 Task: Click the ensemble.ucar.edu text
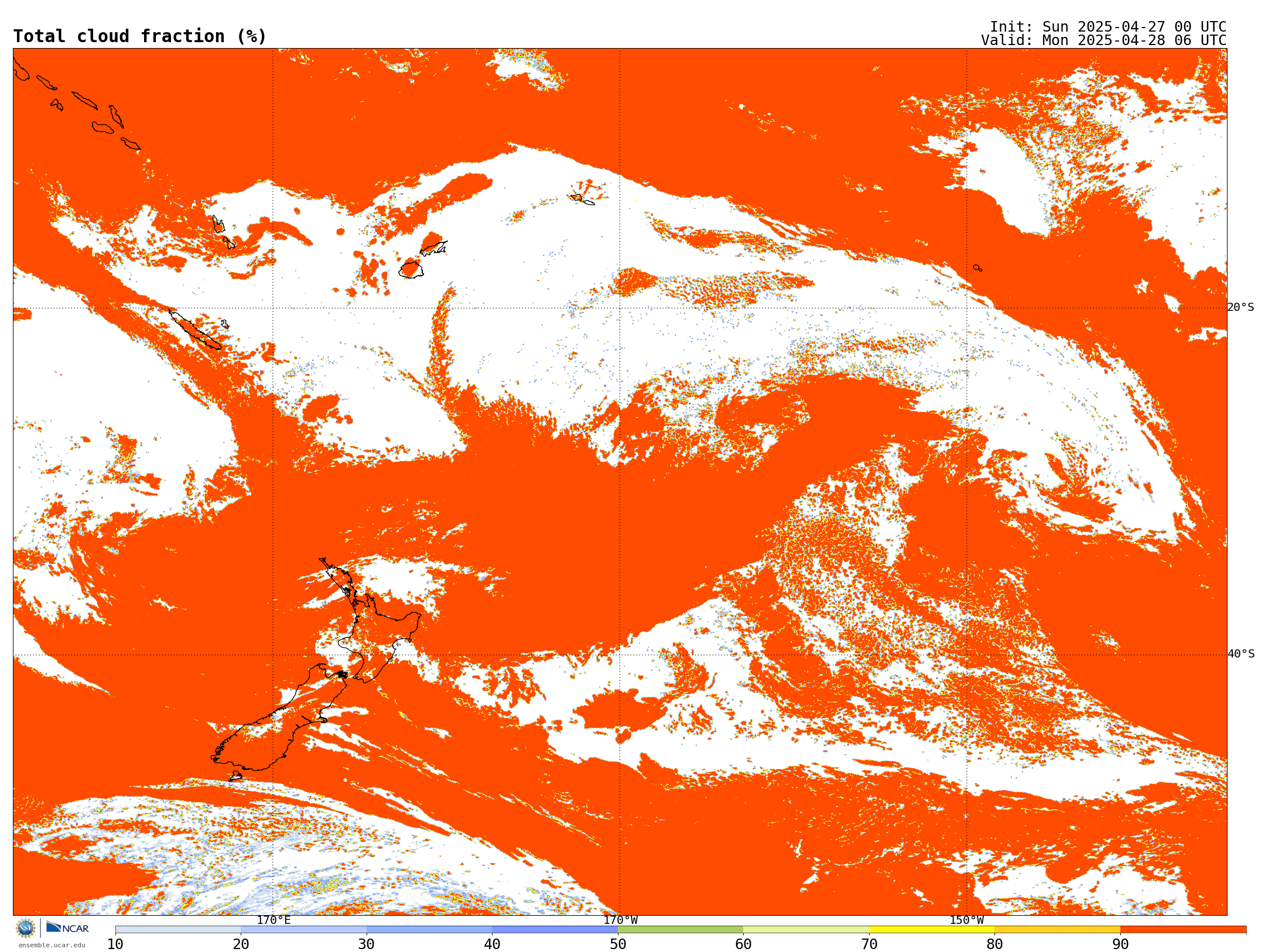tap(52, 945)
